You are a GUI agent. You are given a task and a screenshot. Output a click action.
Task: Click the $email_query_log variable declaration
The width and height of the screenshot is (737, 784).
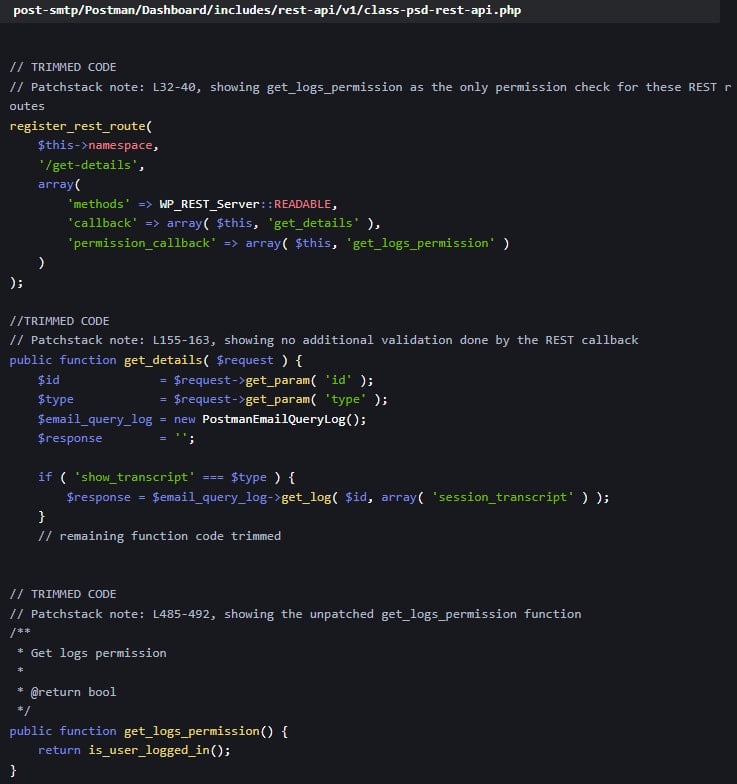[x=95, y=419]
